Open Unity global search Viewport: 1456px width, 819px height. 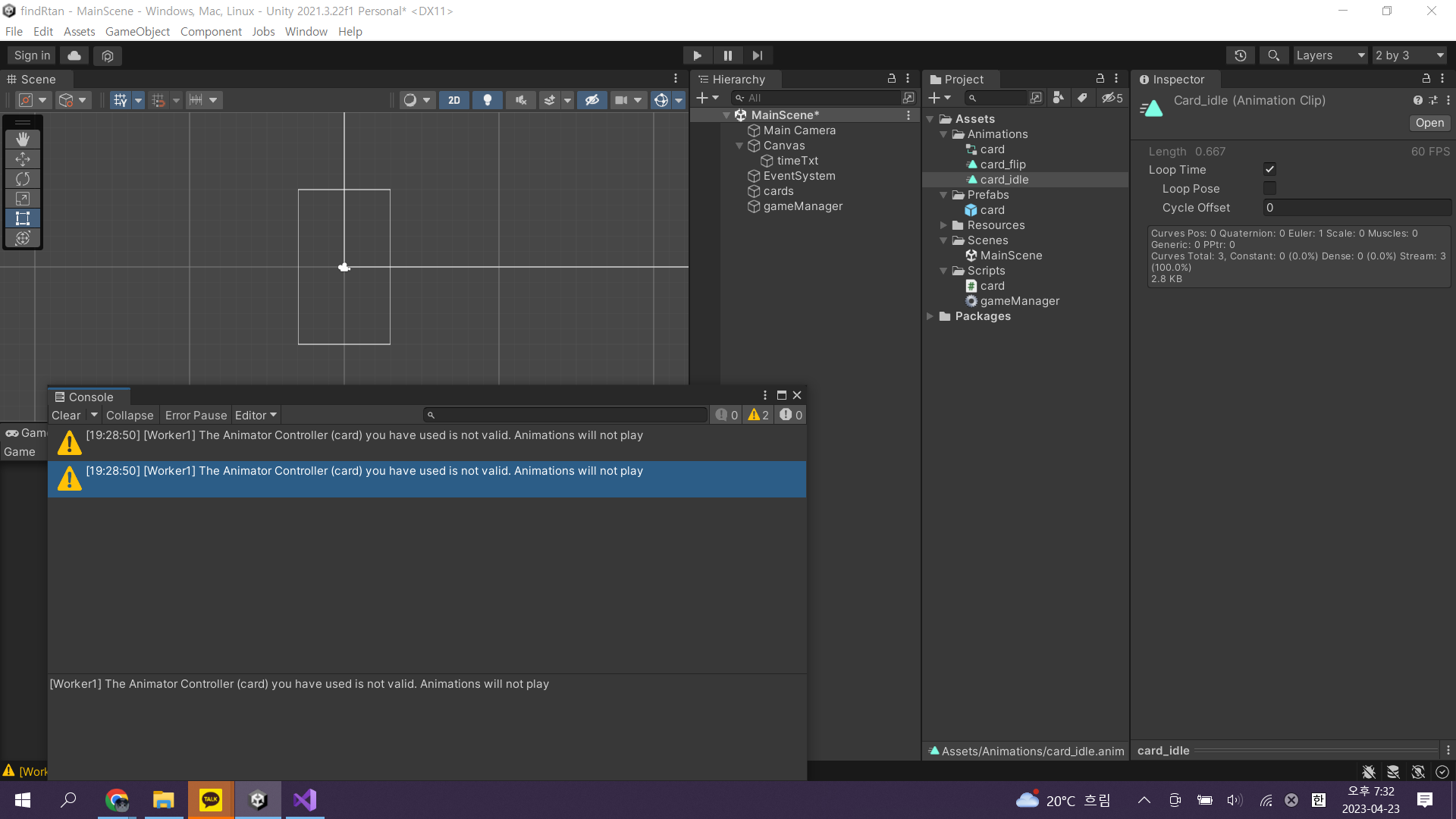pos(1274,55)
